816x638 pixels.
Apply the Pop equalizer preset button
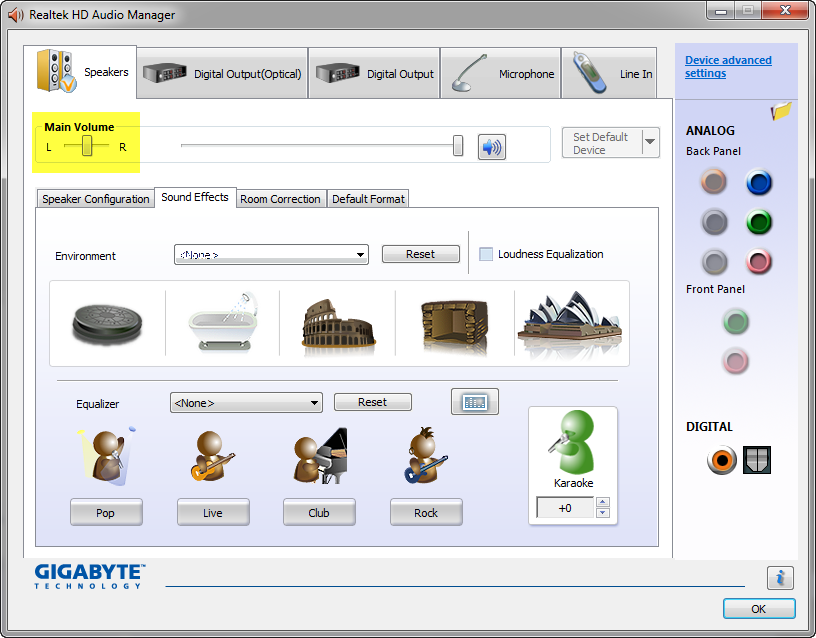[106, 513]
